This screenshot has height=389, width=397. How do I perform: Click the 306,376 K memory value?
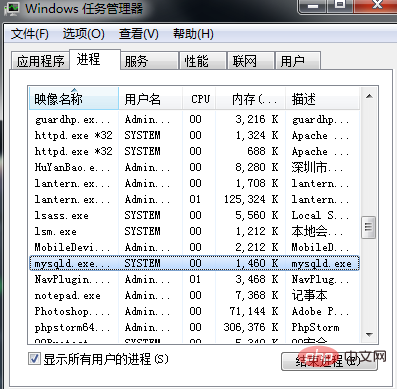[x=251, y=327]
